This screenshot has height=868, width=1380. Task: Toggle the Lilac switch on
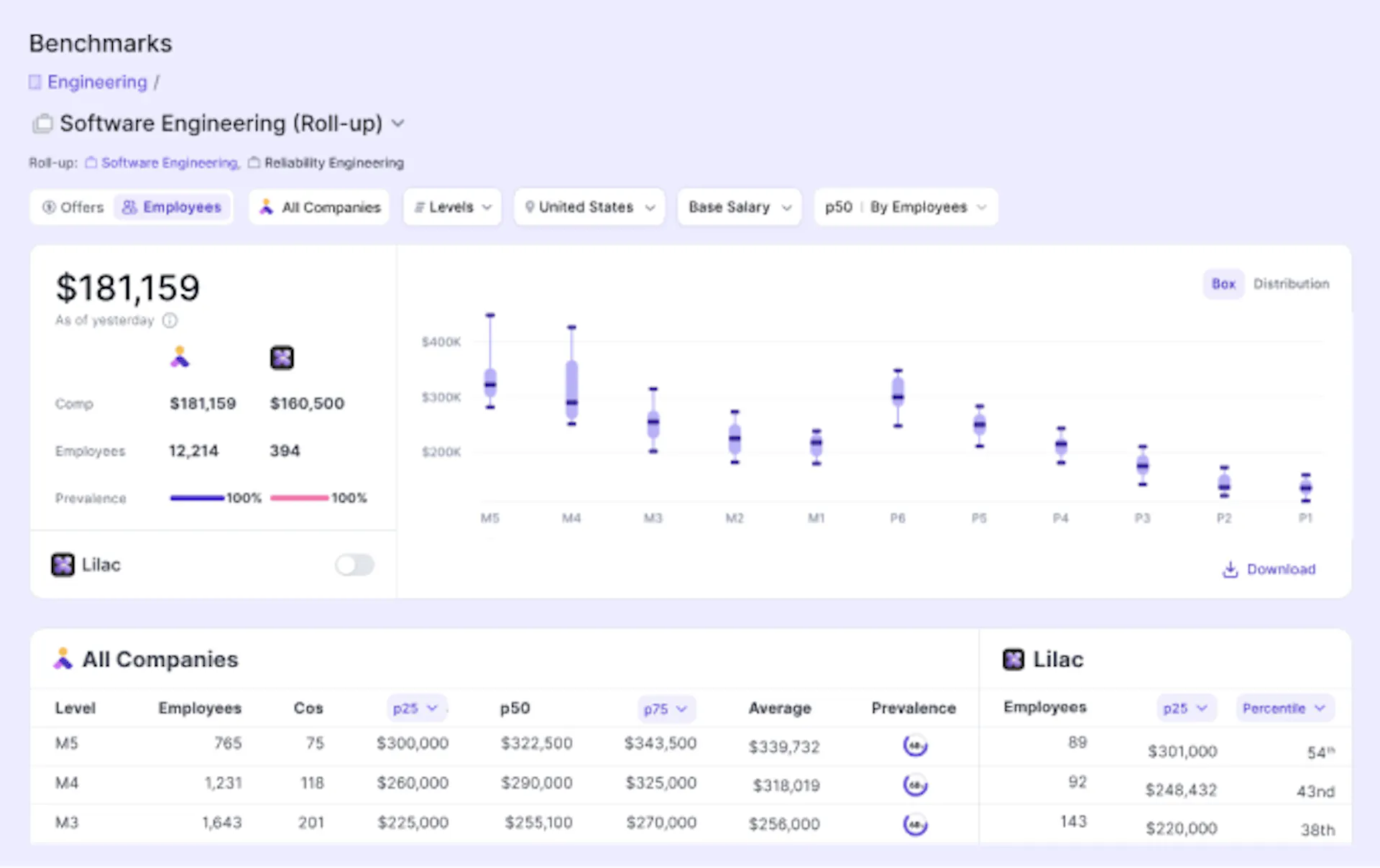click(x=354, y=565)
